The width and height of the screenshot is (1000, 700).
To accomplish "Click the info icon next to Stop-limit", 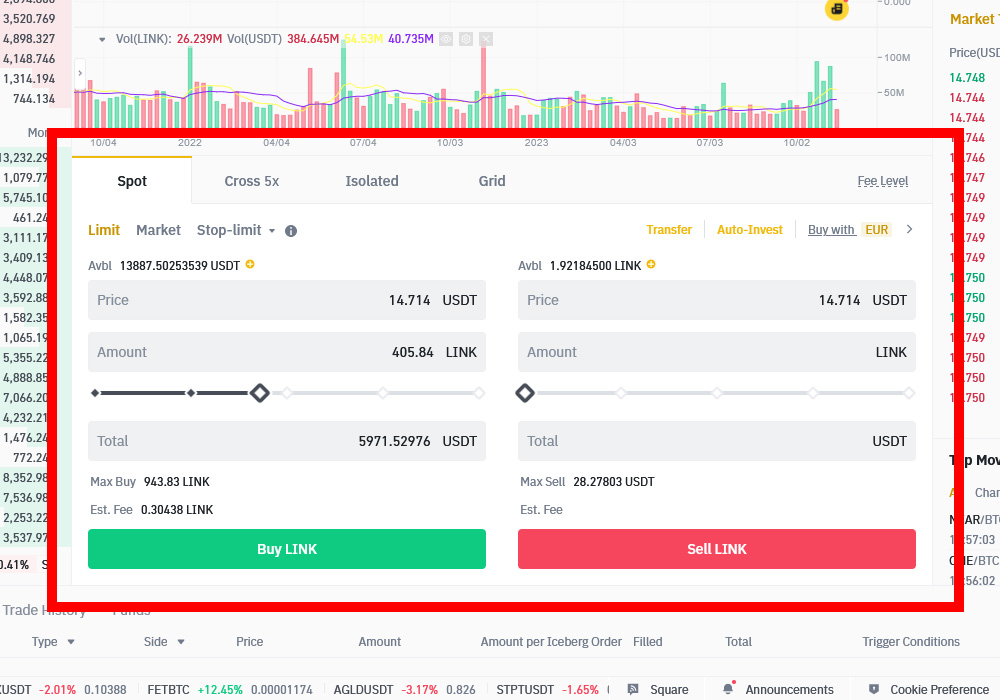I will [289, 230].
